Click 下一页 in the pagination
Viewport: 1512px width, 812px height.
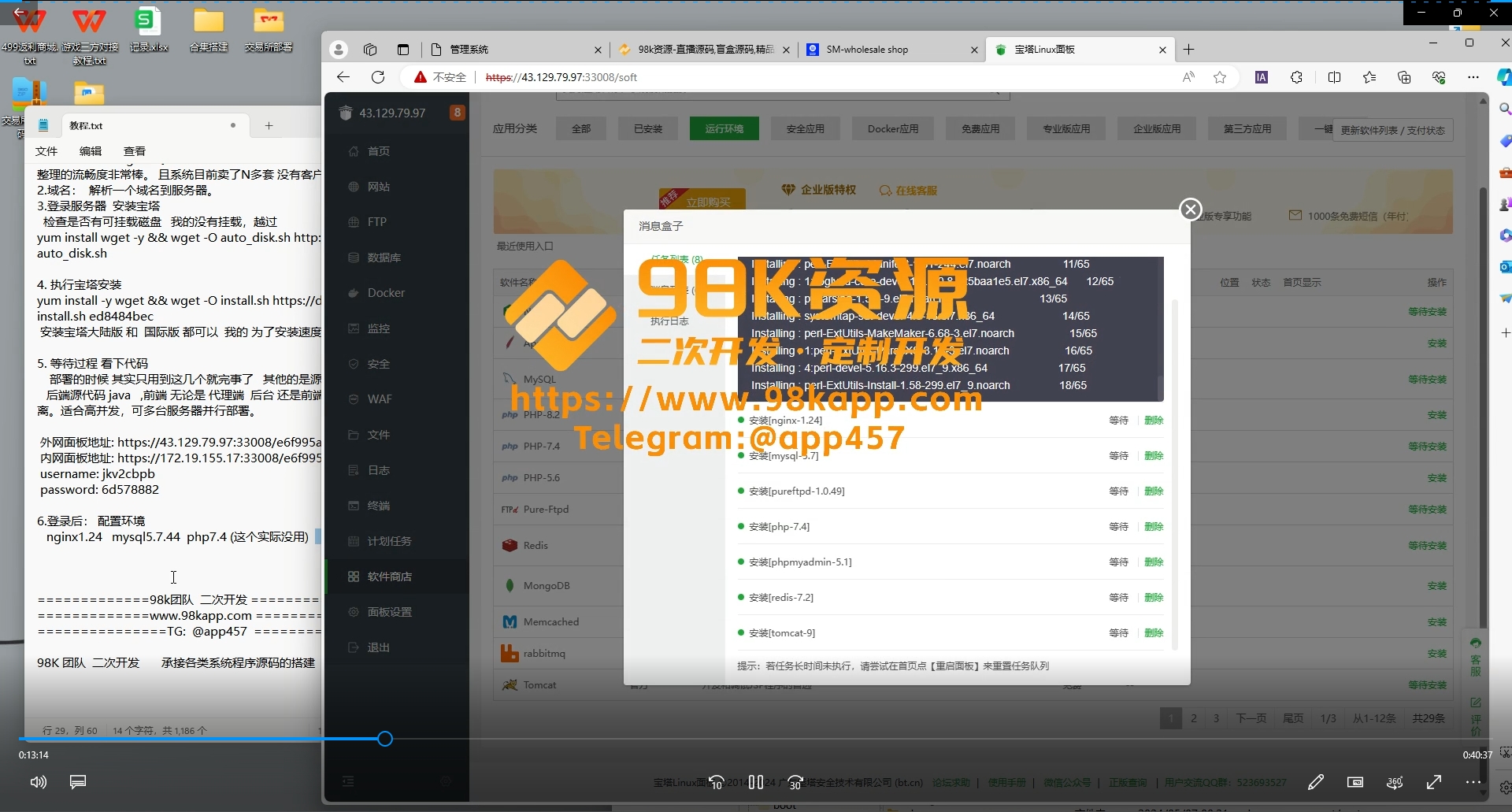[x=1251, y=718]
